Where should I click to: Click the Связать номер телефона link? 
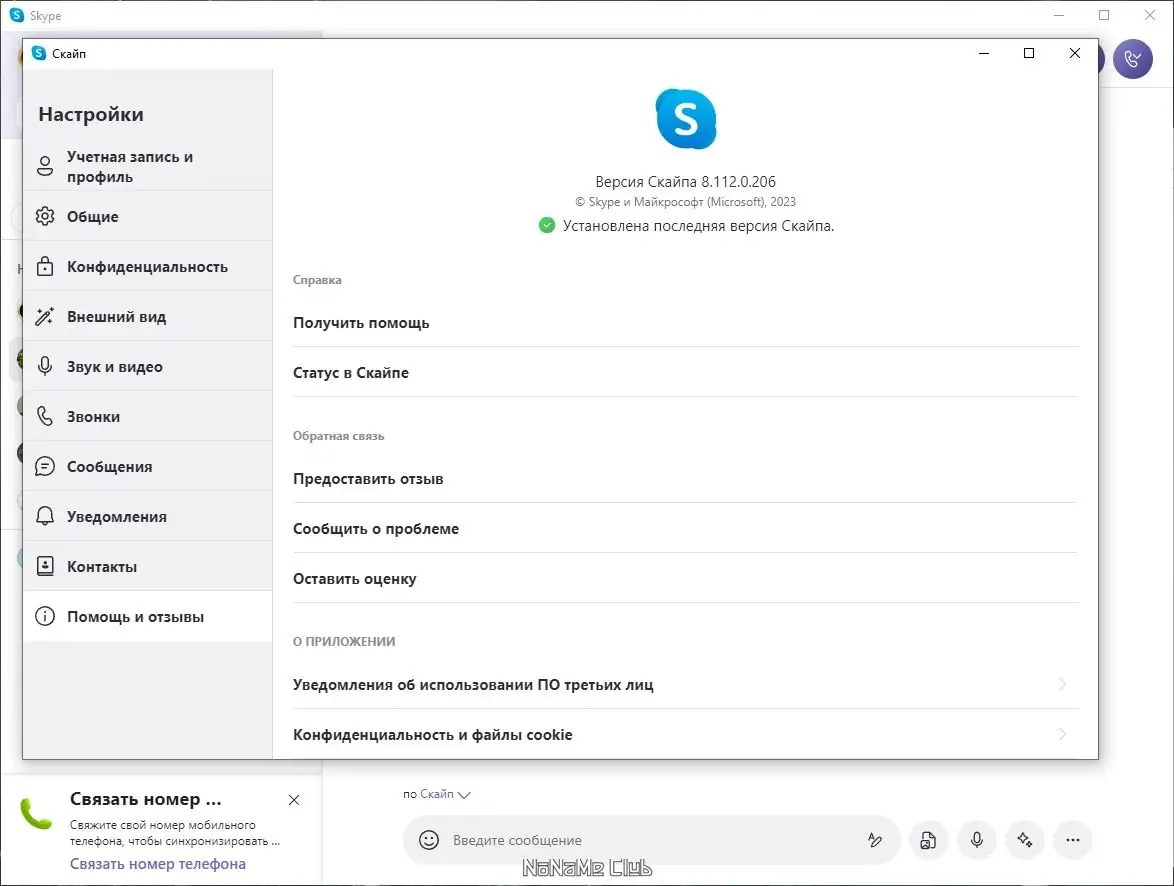(158, 864)
